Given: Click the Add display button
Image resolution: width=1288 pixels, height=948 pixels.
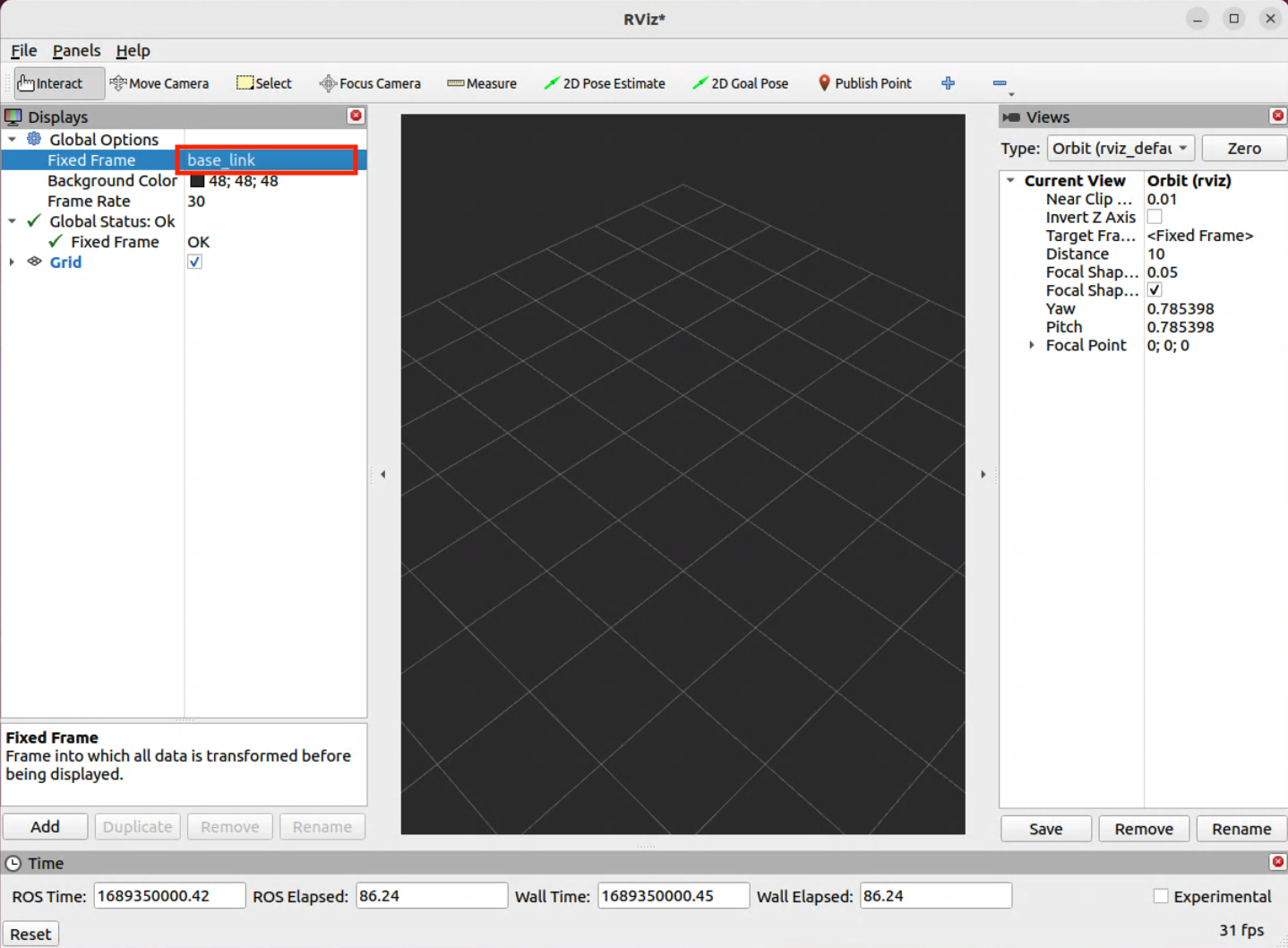Looking at the screenshot, I should point(46,826).
